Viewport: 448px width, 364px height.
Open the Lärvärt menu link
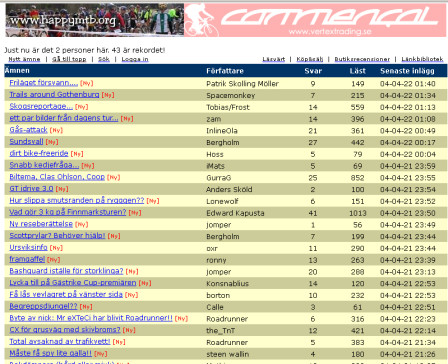(274, 59)
